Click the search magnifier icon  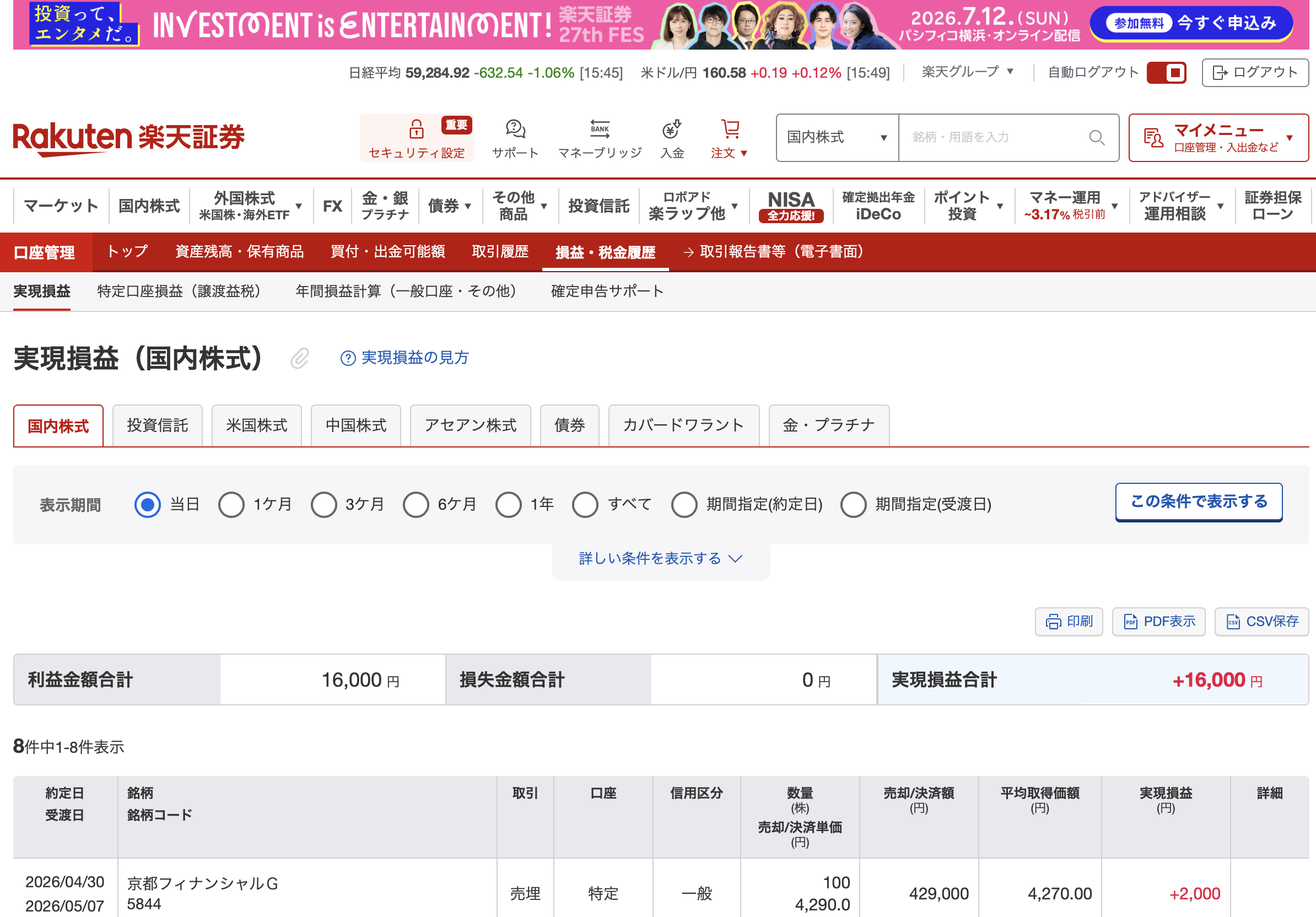coord(1096,138)
